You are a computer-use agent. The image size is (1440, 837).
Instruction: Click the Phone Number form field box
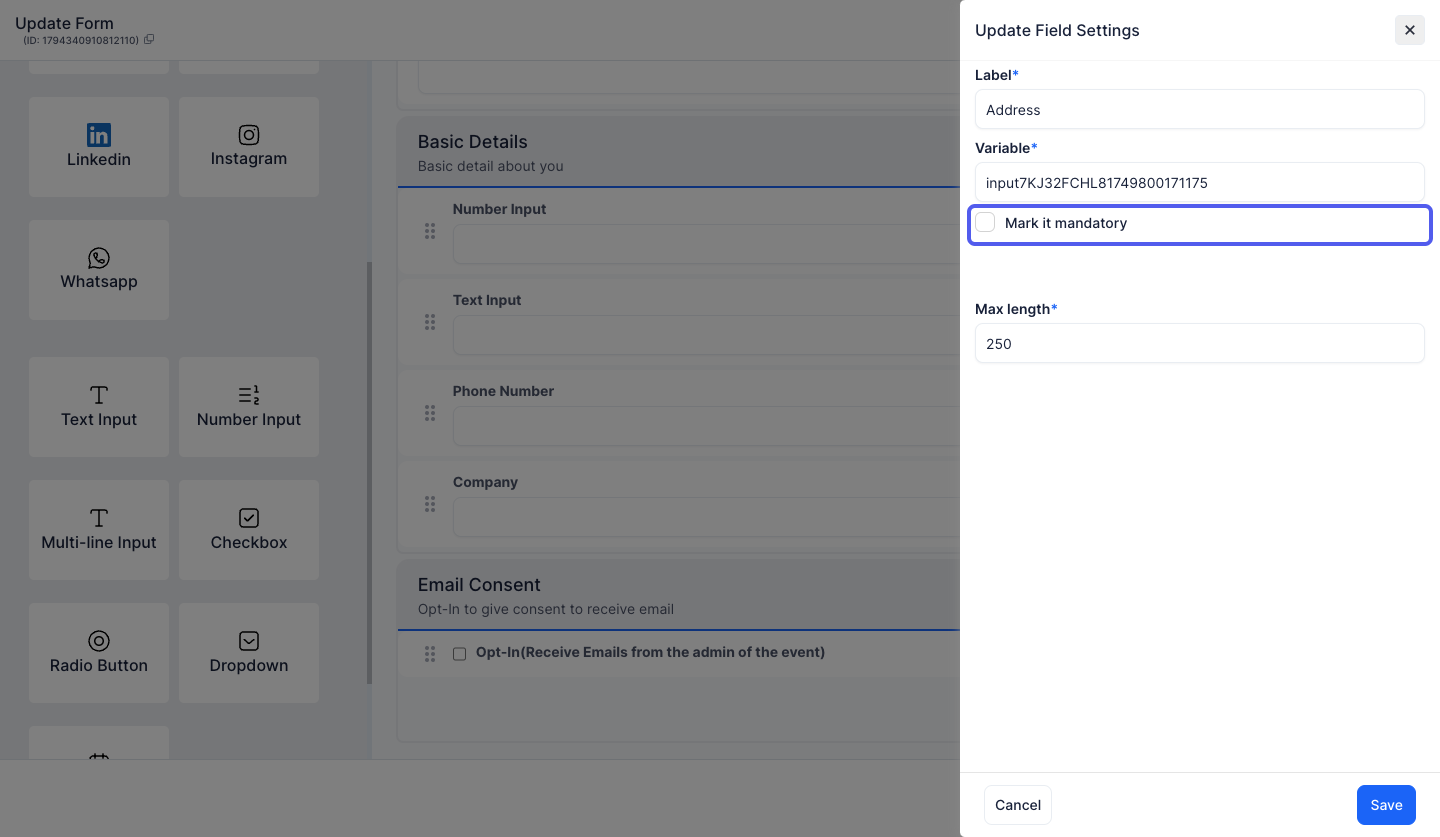(706, 426)
